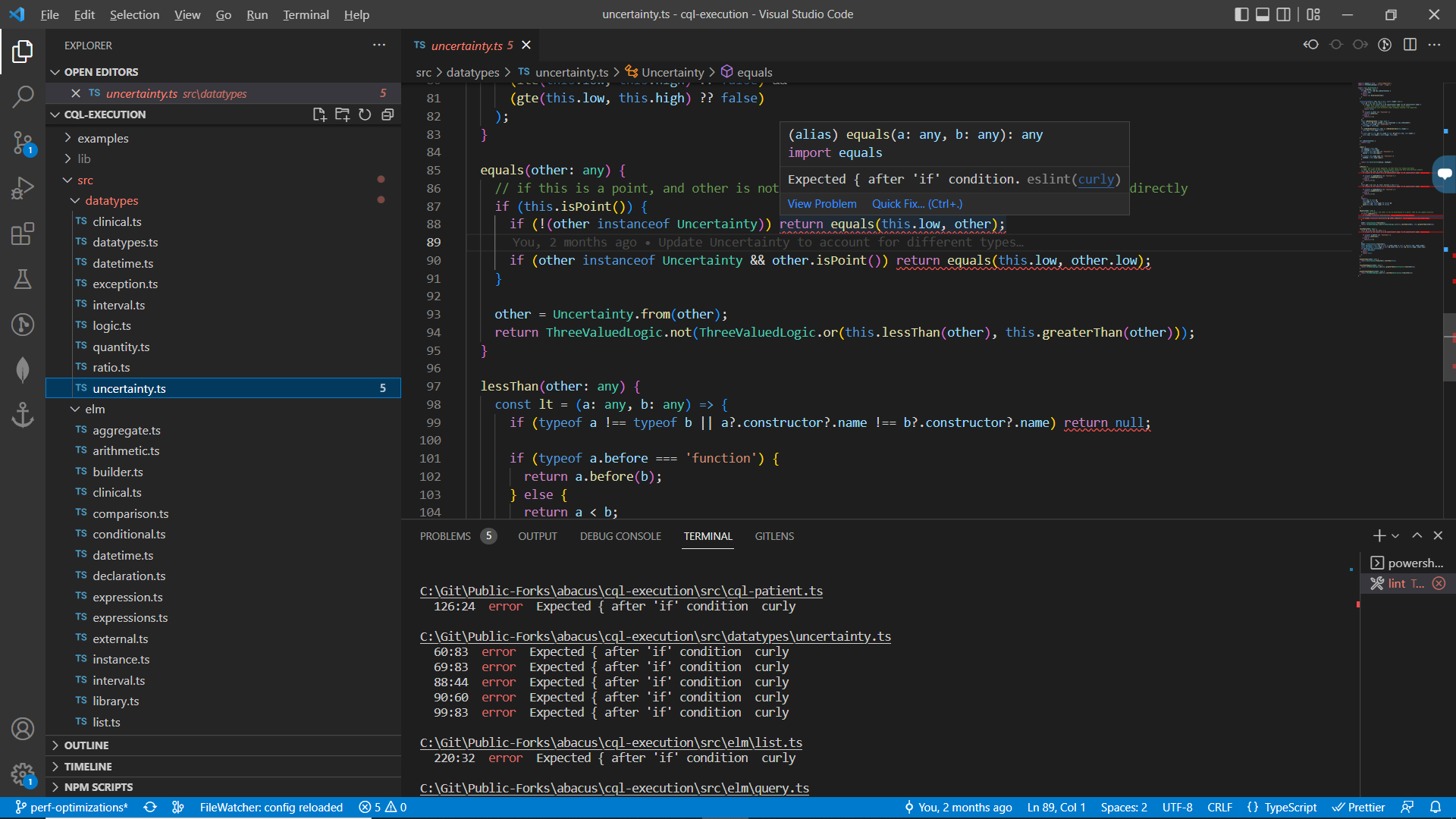This screenshot has width=1456, height=819.
Task: Toggle the primary side bar
Action: click(x=1241, y=14)
